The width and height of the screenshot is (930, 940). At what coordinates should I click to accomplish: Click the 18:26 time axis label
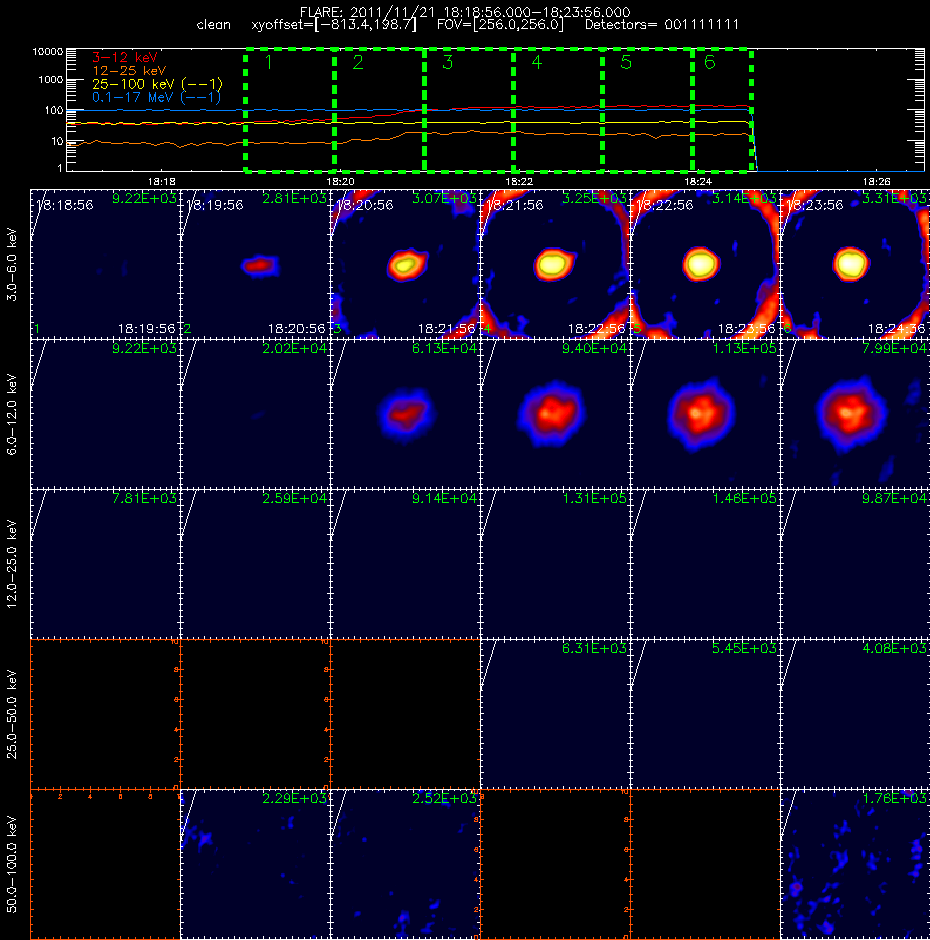[x=877, y=181]
